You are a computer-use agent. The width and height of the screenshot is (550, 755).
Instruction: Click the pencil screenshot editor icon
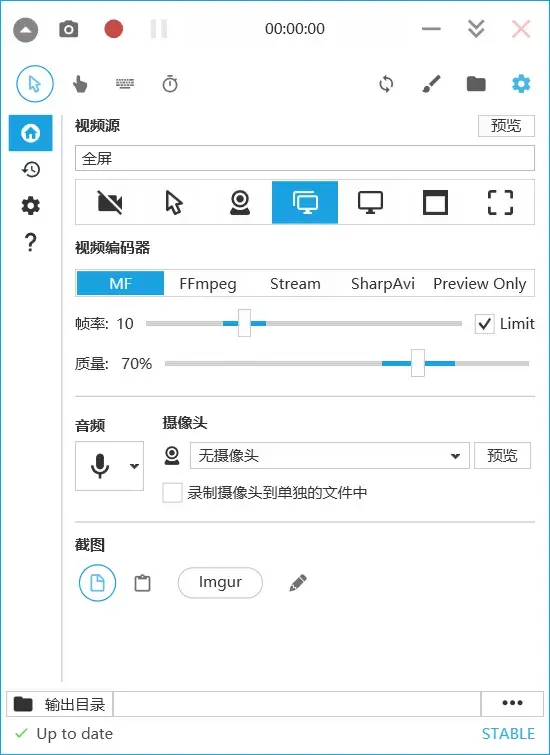tap(298, 583)
